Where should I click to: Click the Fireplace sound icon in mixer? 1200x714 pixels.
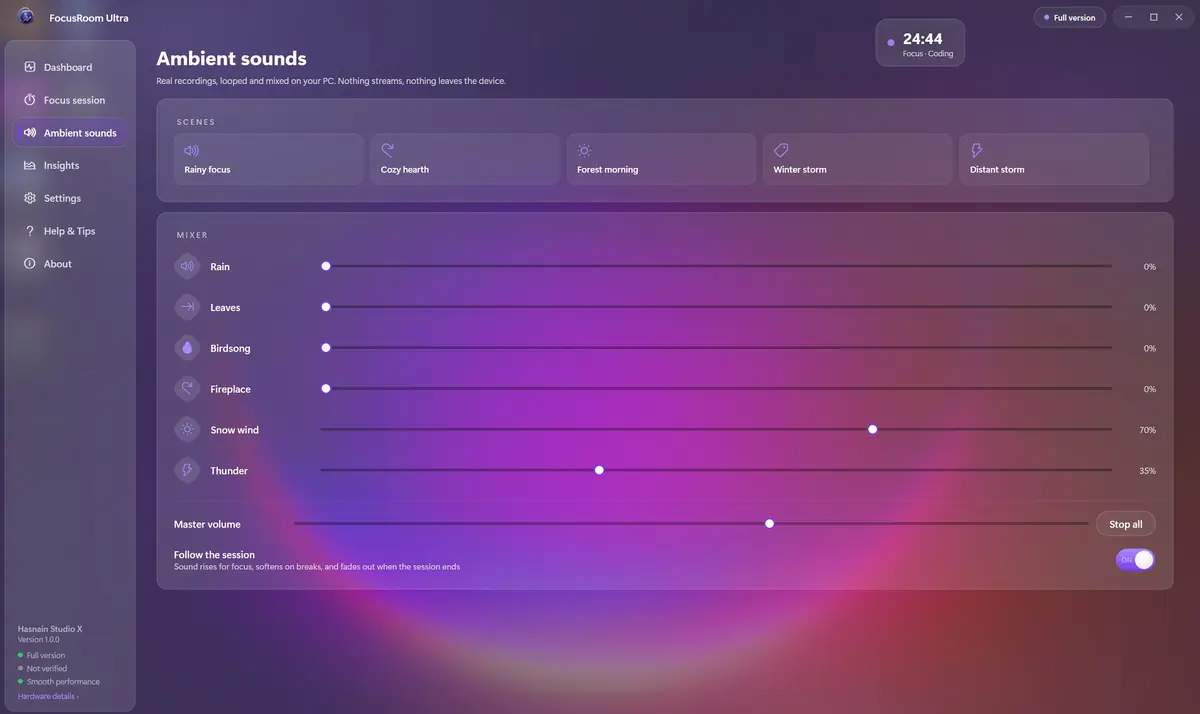click(187, 389)
